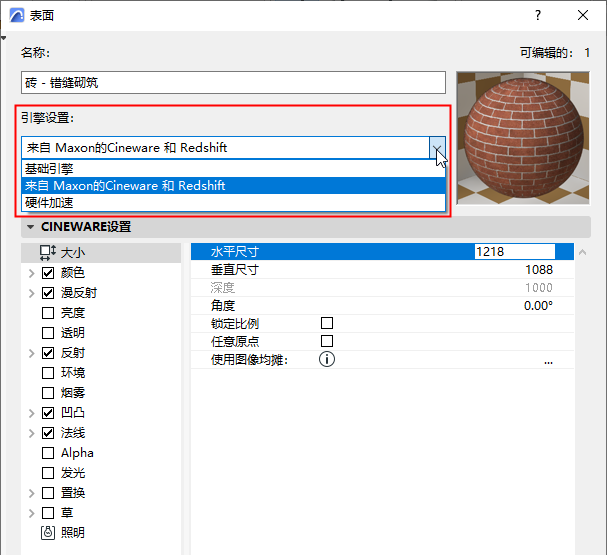Edit the 水平尺寸 value field 1218
The height and width of the screenshot is (555, 607).
[x=515, y=252]
